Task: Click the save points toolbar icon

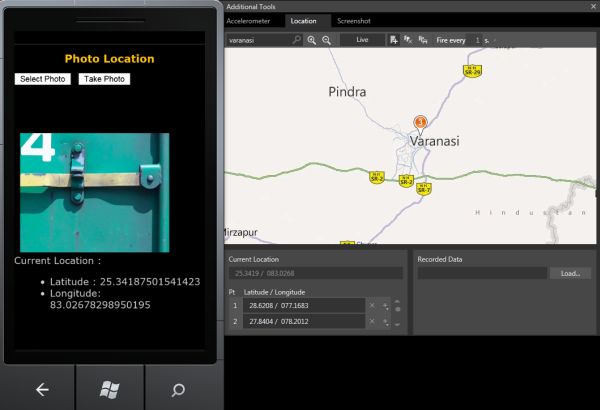Action: 422,40
